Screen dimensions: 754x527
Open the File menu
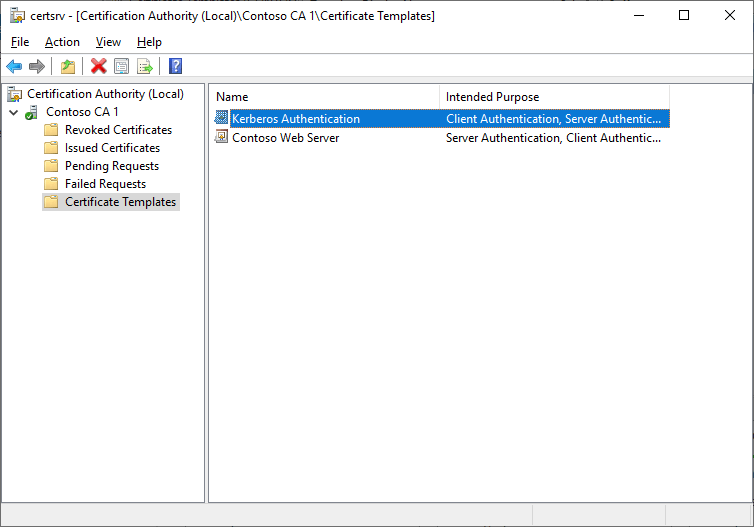pyautogui.click(x=20, y=42)
